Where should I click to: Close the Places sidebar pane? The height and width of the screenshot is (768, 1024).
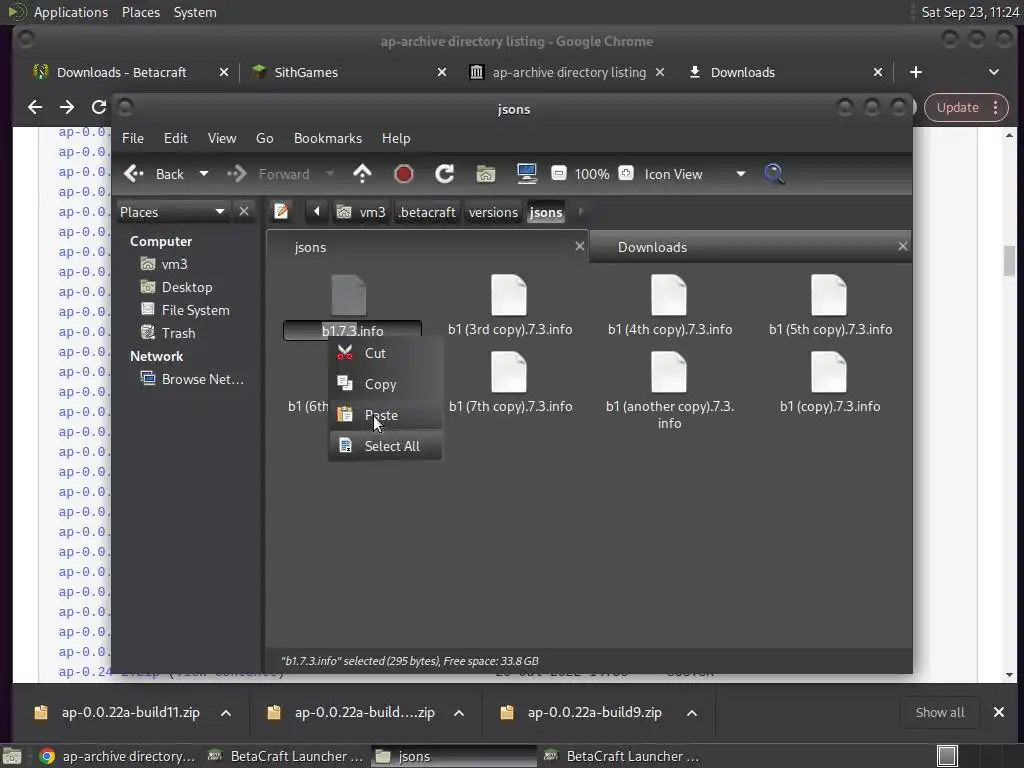pos(244,212)
